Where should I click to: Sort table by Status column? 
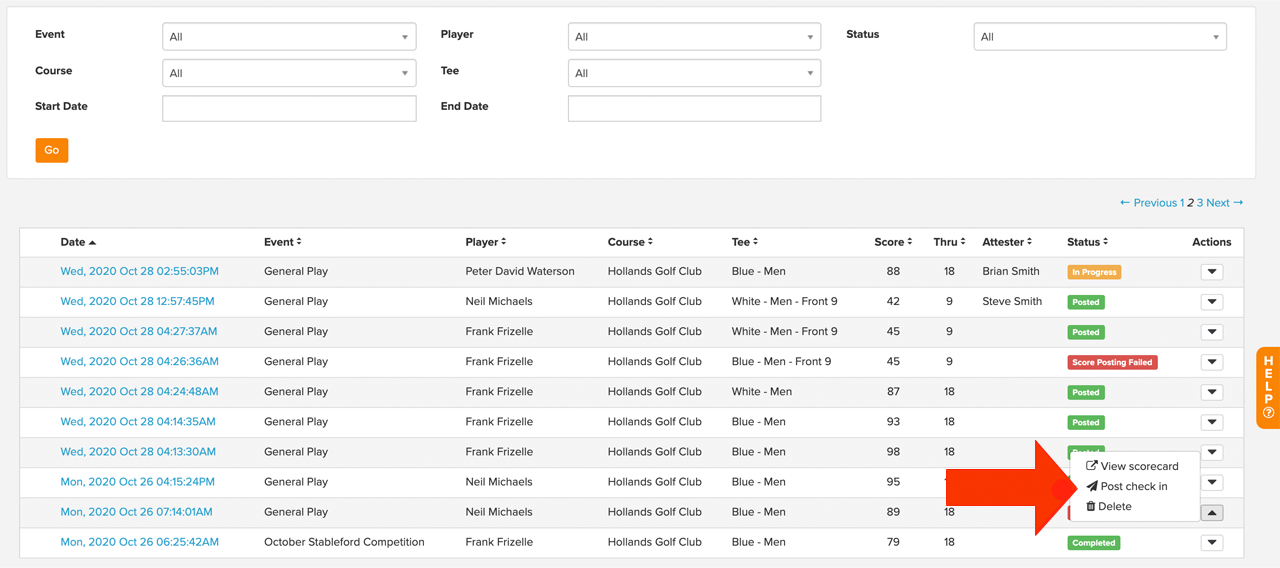(1088, 242)
